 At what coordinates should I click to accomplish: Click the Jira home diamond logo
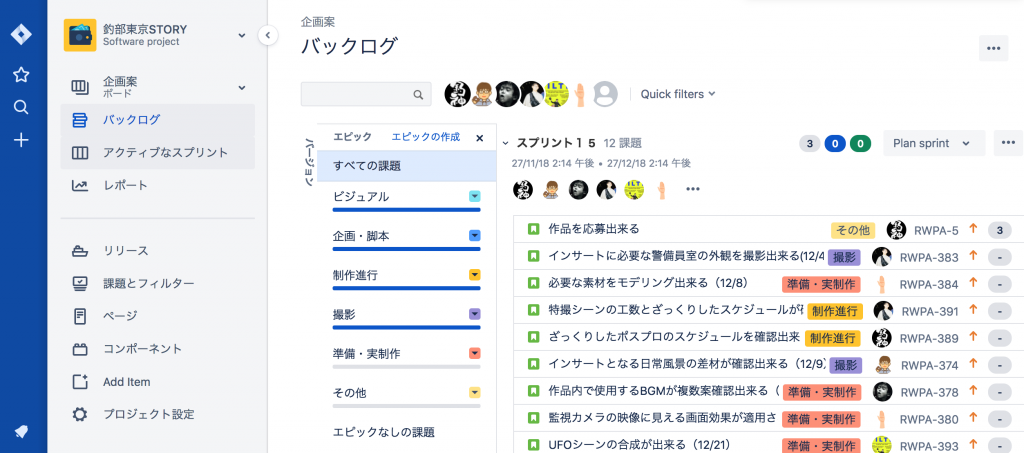pos(21,34)
